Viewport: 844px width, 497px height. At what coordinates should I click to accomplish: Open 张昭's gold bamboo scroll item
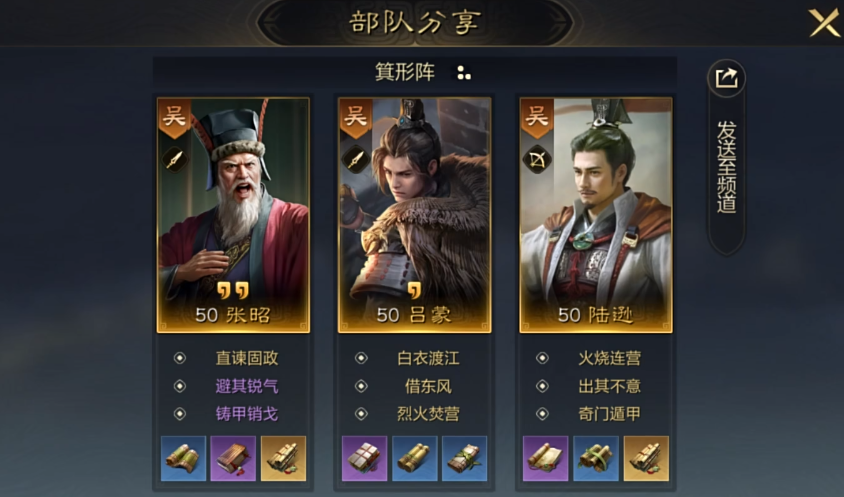(283, 459)
